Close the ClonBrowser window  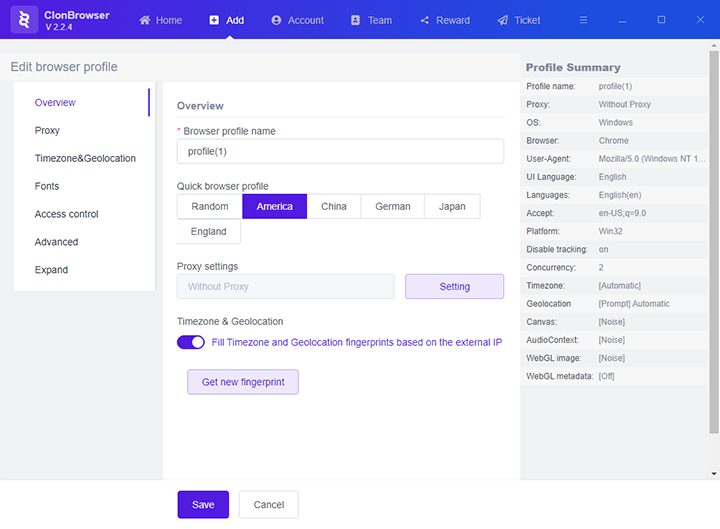pyautogui.click(x=700, y=20)
